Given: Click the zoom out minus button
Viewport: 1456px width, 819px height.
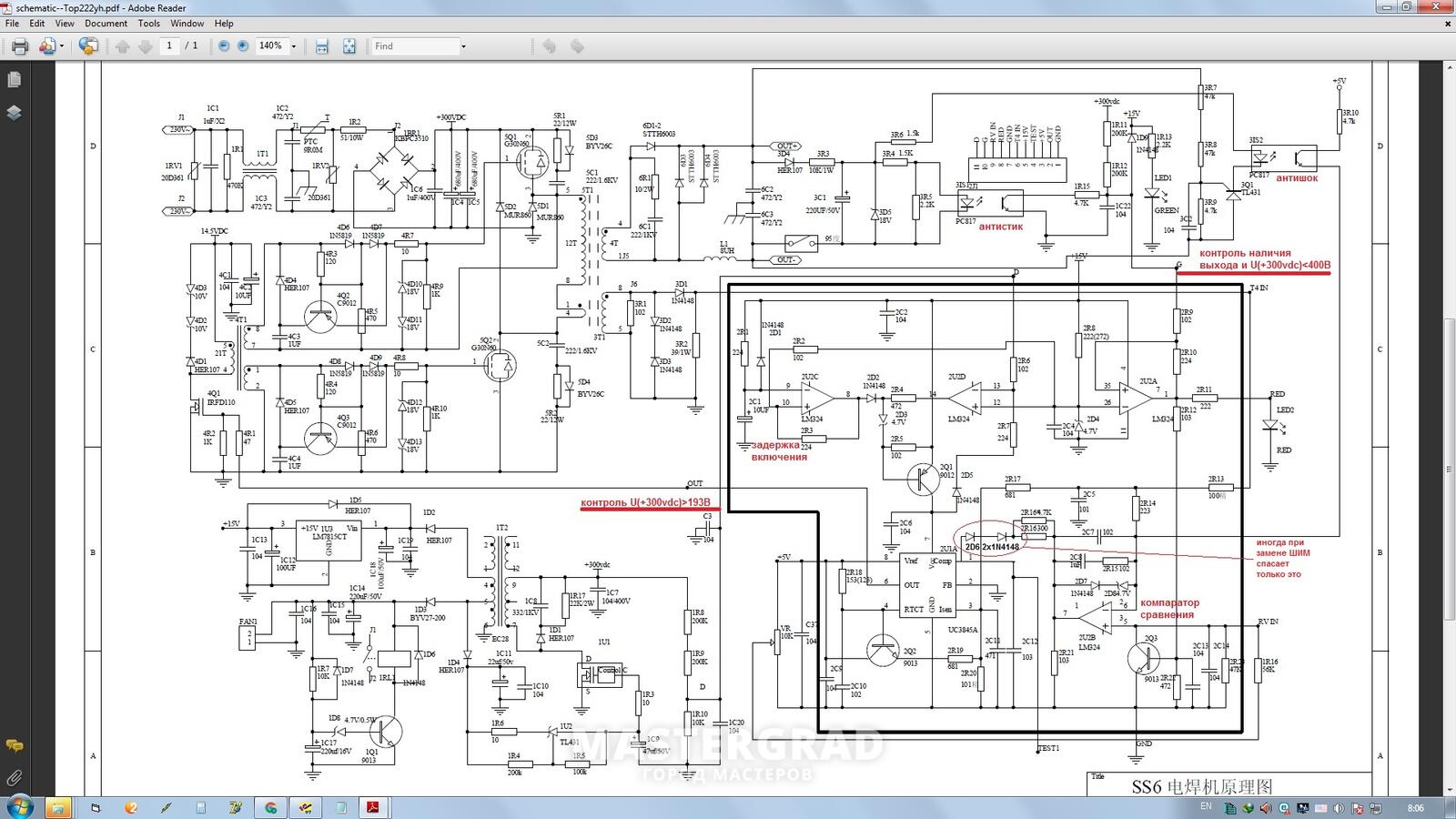Looking at the screenshot, I should pyautogui.click(x=224, y=45).
